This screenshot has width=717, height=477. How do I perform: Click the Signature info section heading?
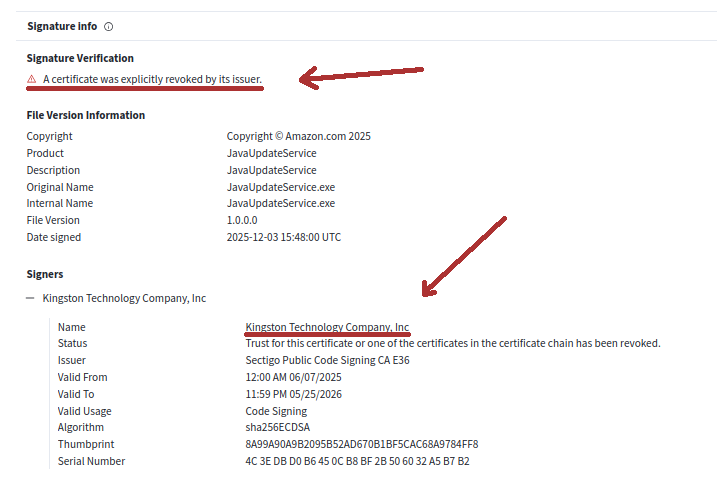(x=62, y=27)
